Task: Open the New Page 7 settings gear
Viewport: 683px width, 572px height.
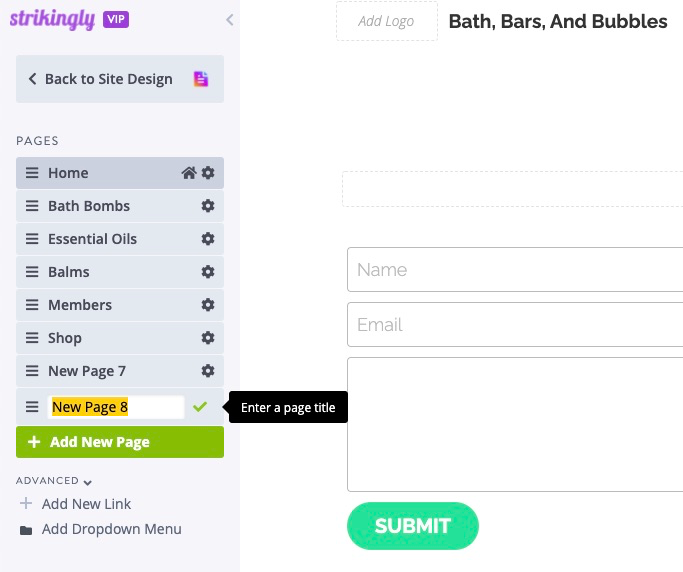Action: point(208,371)
